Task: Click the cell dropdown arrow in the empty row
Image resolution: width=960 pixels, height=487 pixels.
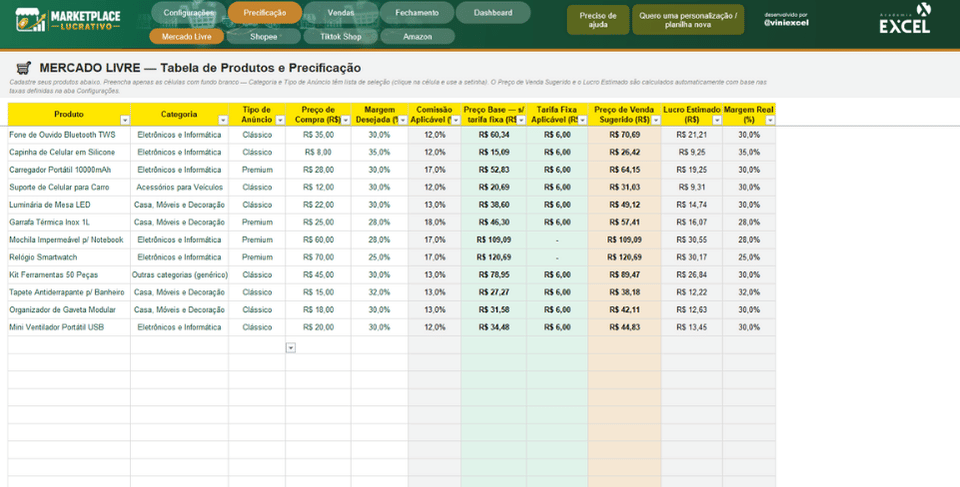Action: click(x=291, y=348)
